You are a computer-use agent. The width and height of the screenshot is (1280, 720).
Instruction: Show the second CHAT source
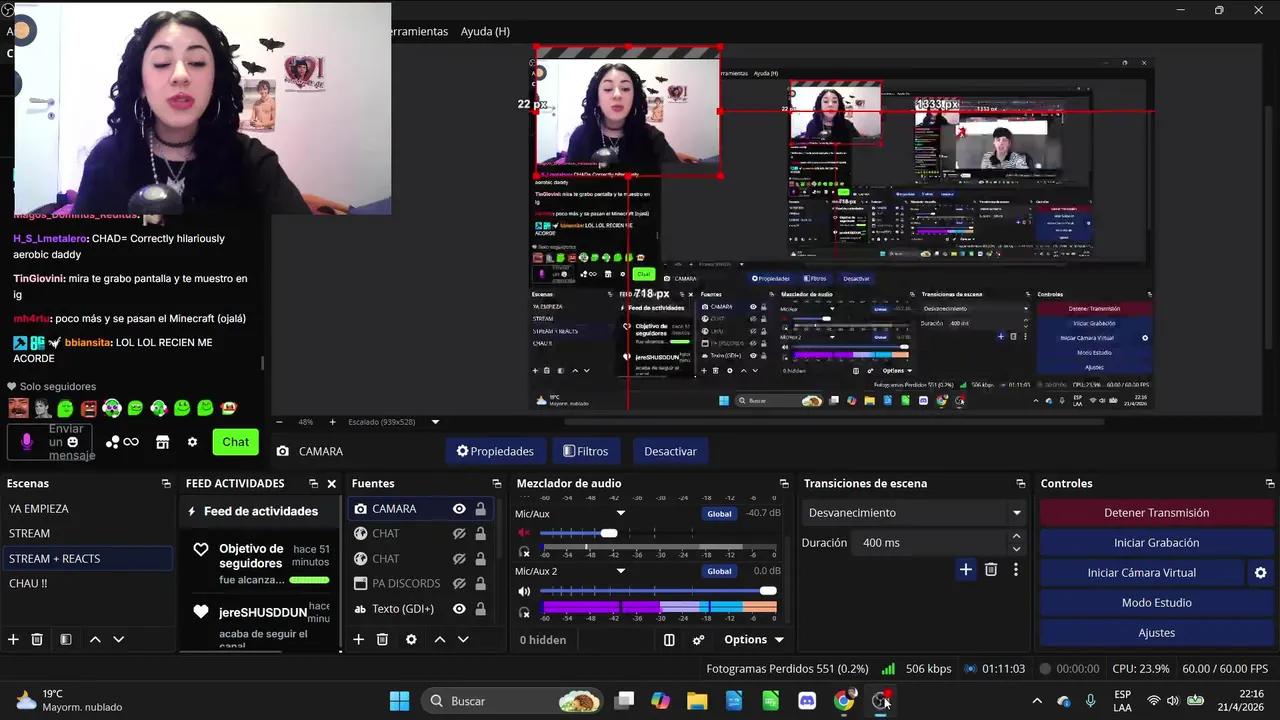pos(459,559)
